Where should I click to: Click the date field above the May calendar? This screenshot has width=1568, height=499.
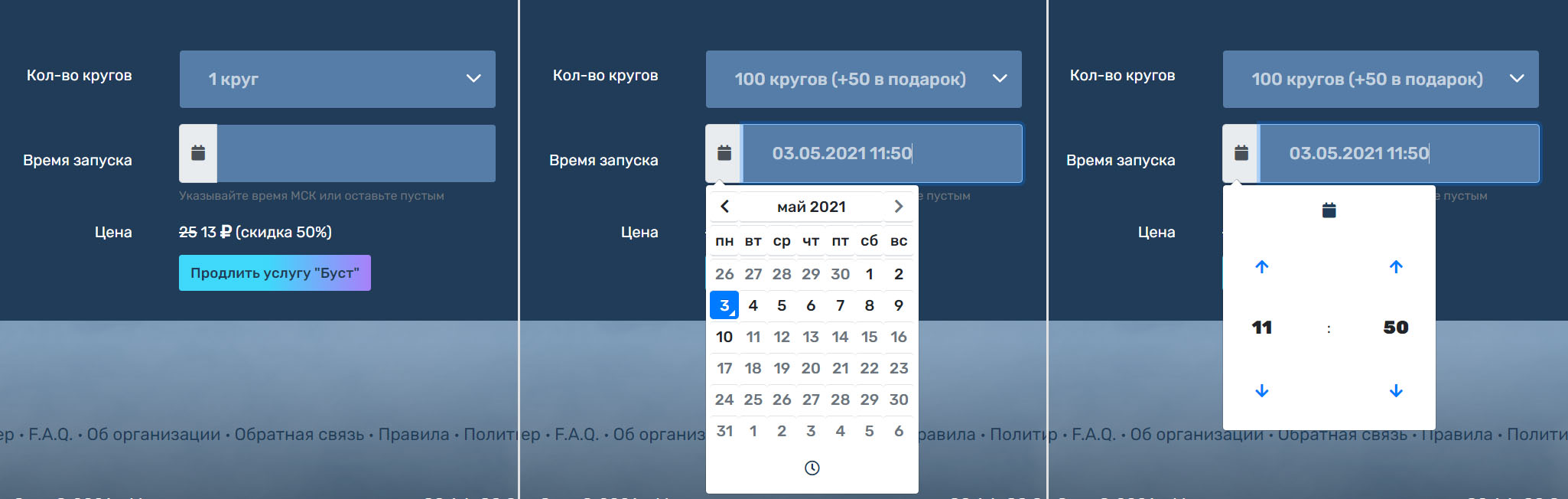tap(882, 153)
